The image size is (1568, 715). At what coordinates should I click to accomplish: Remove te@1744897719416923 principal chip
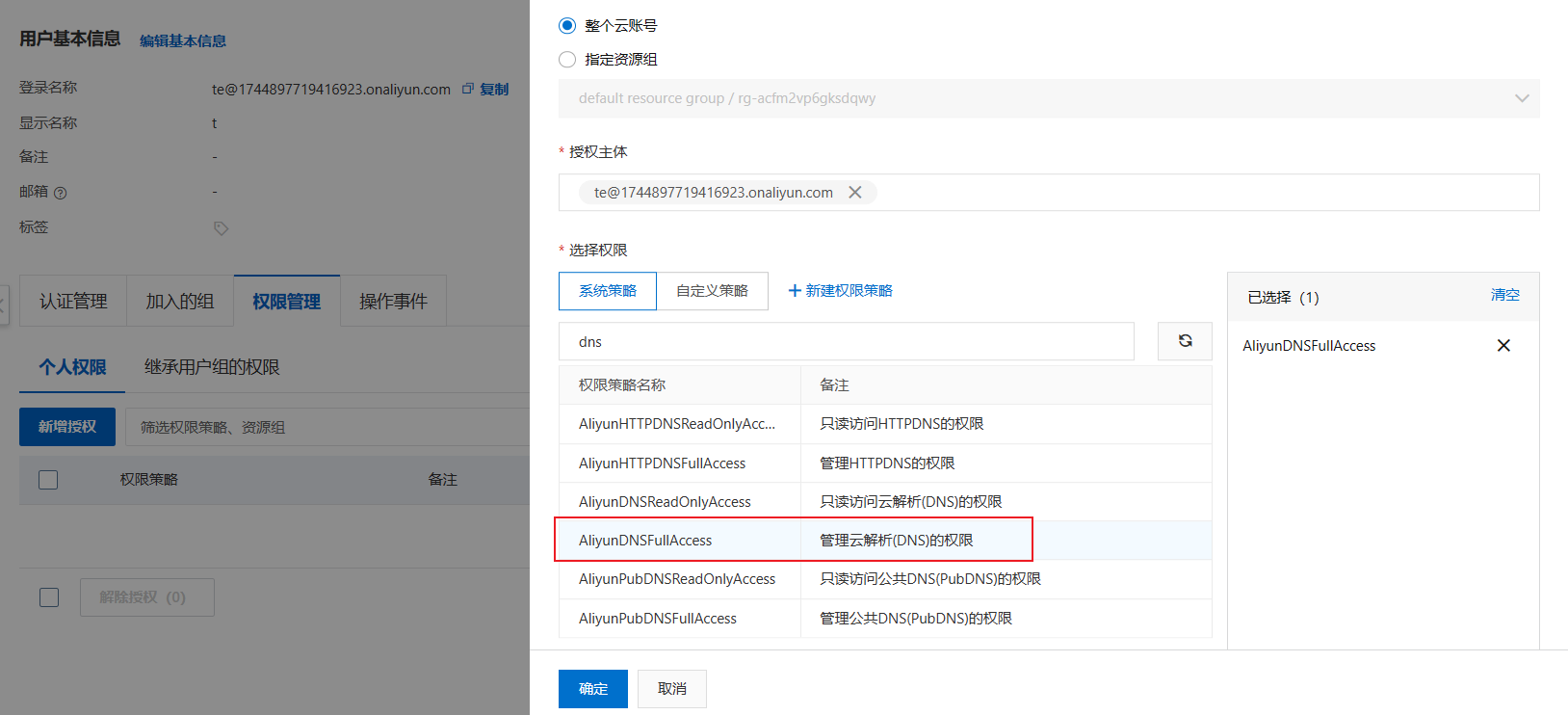click(x=854, y=193)
